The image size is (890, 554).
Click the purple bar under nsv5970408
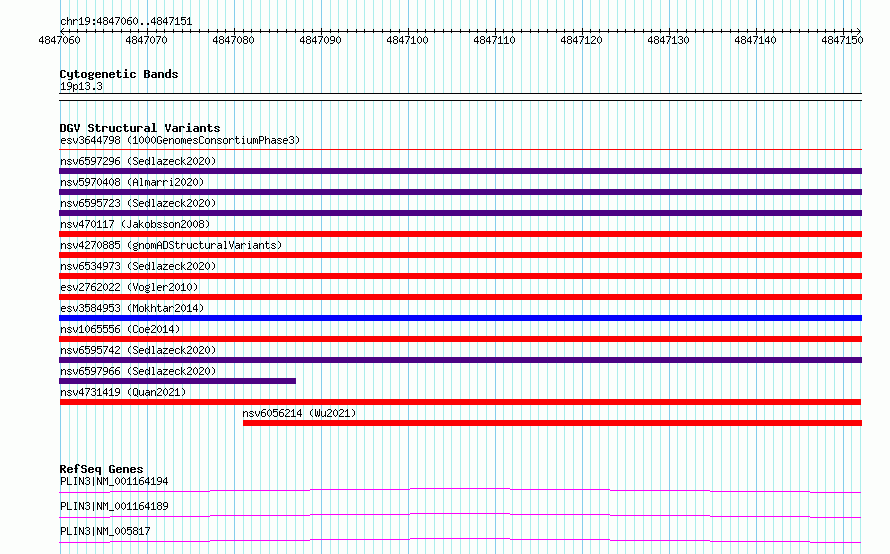click(460, 192)
